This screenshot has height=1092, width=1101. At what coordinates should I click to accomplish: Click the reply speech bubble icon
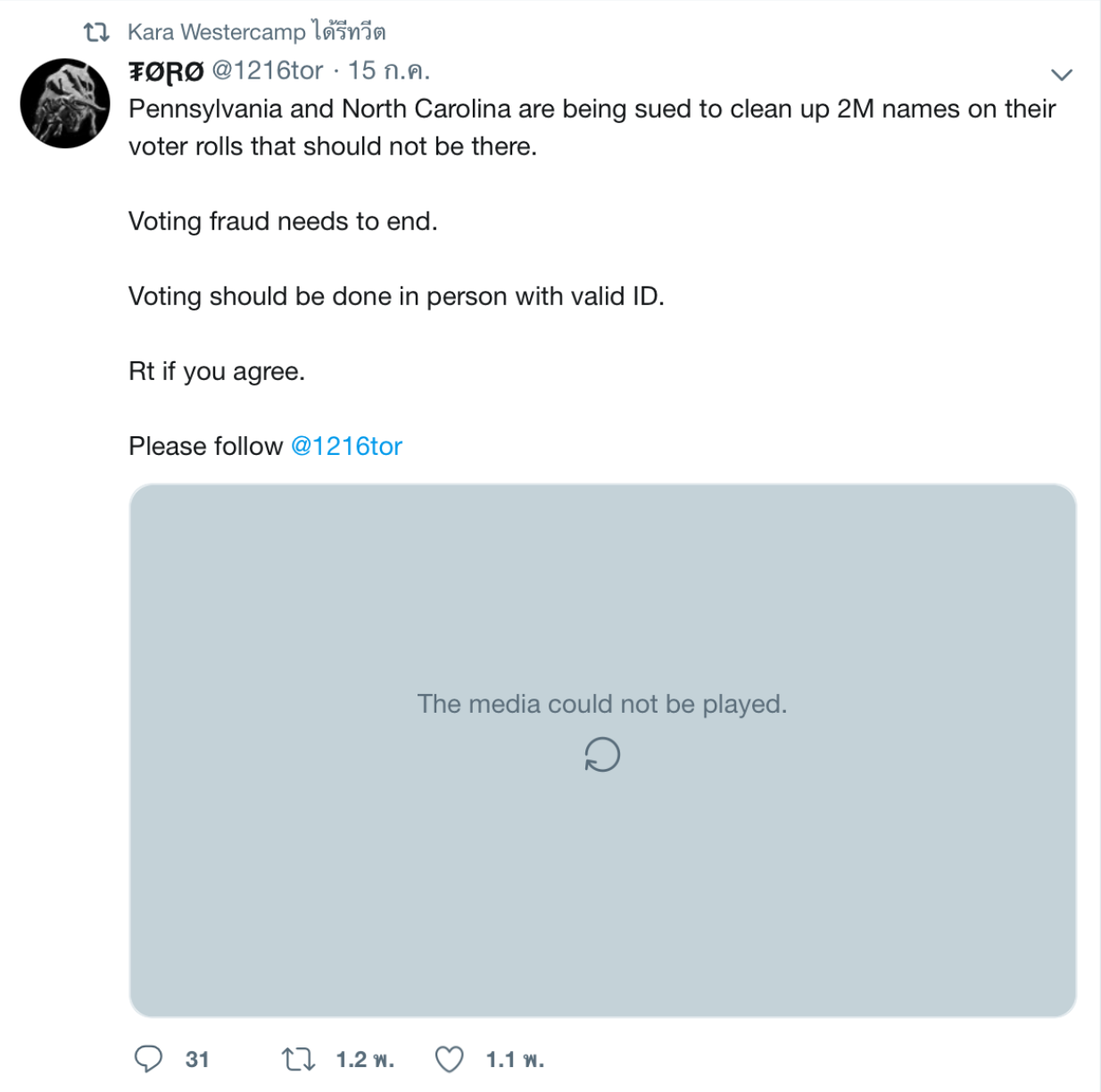[x=148, y=1058]
